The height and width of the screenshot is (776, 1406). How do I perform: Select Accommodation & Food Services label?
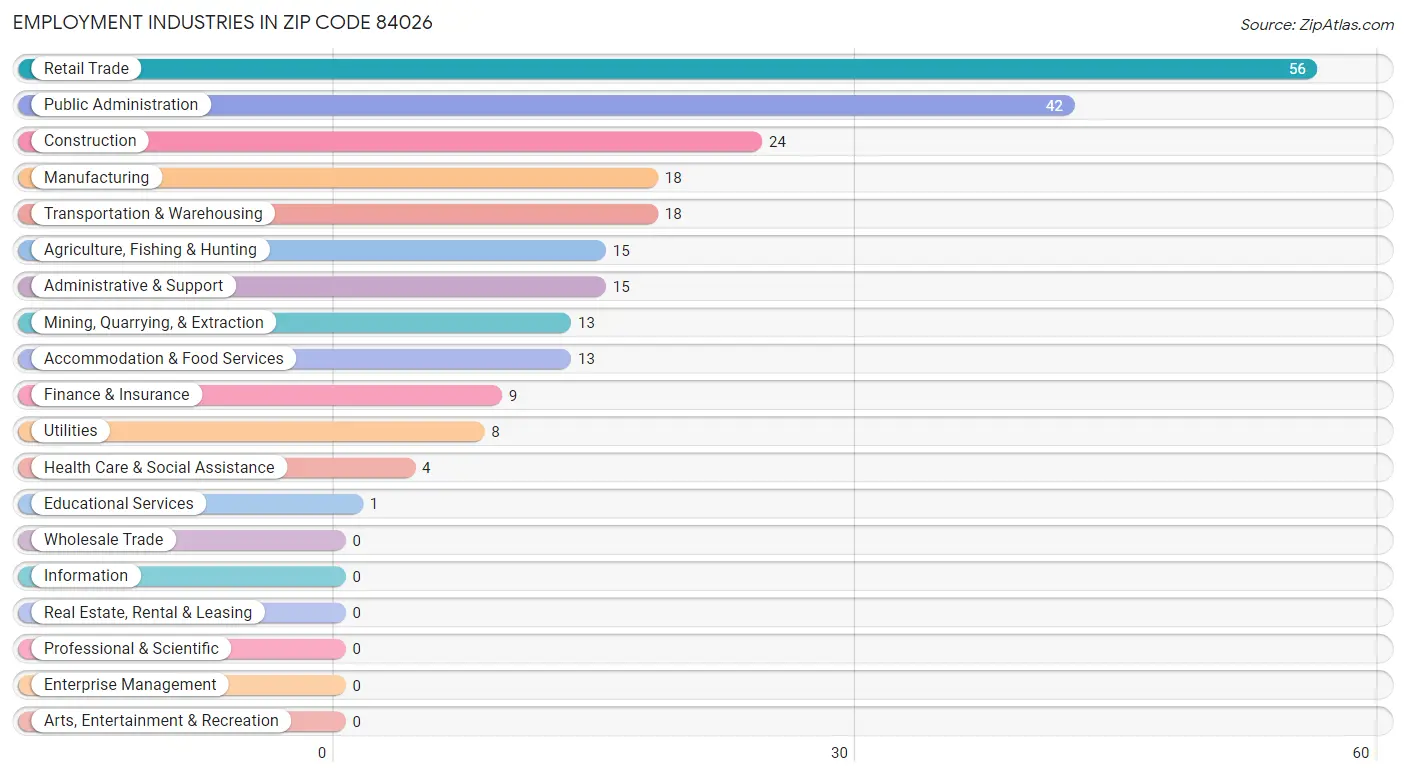click(164, 358)
